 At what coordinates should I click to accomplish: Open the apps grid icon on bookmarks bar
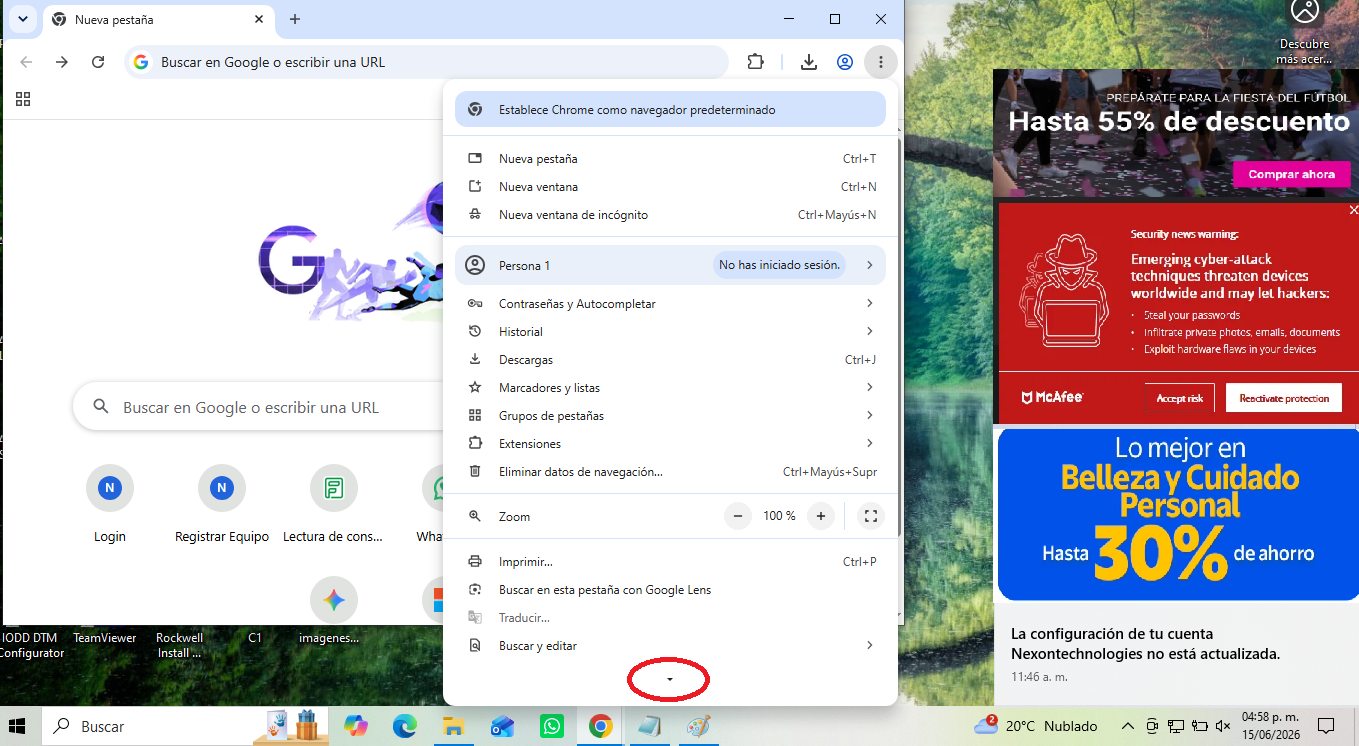23,99
